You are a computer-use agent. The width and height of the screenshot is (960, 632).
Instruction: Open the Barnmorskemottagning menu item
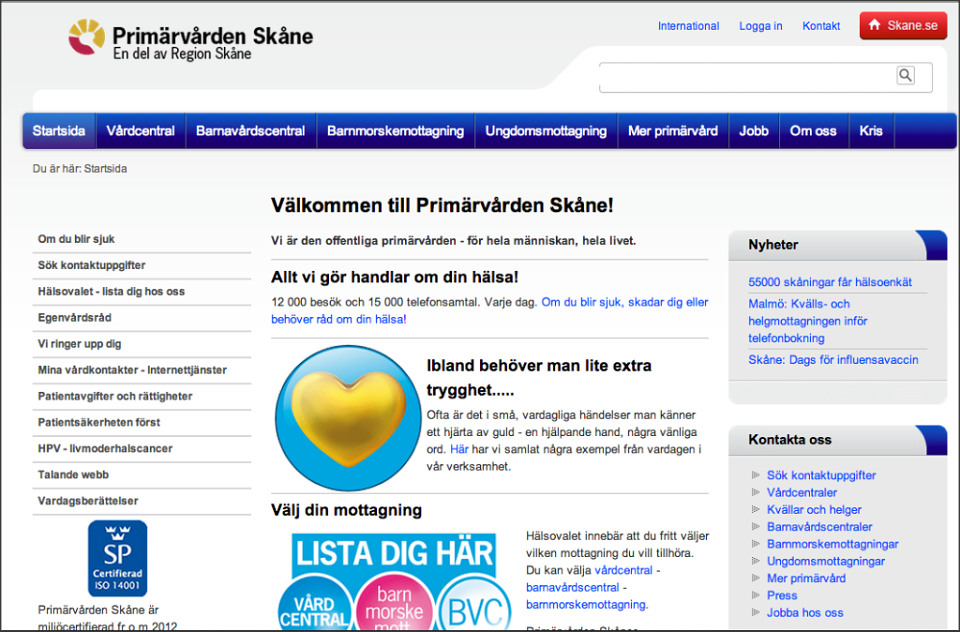396,130
